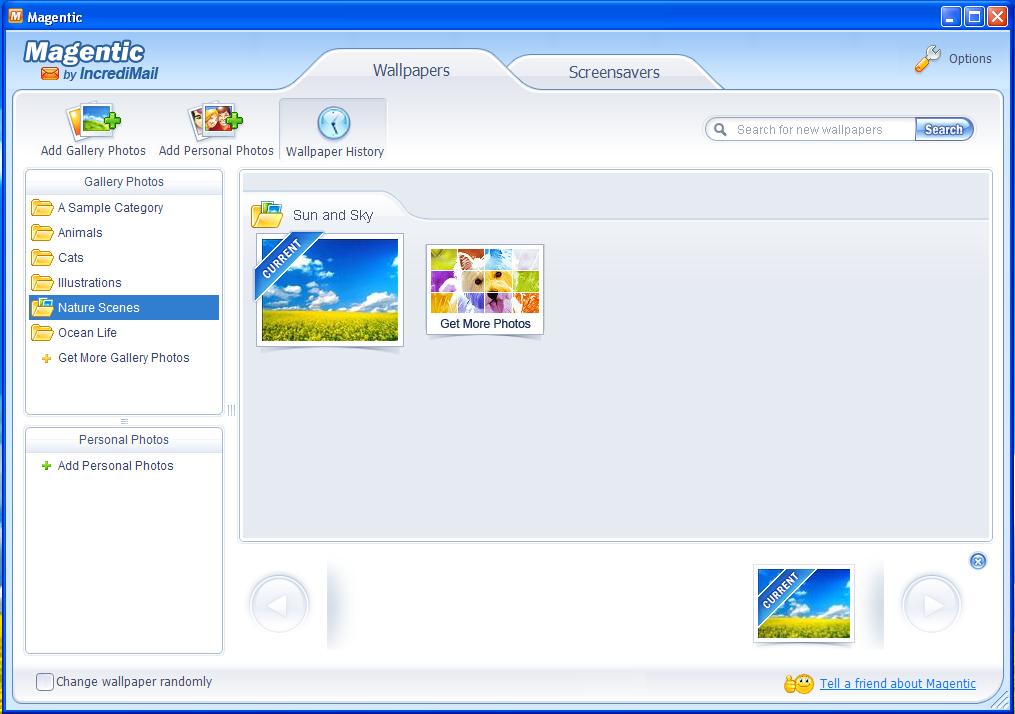Click the Search button
Image resolution: width=1015 pixels, height=714 pixels.
[944, 129]
